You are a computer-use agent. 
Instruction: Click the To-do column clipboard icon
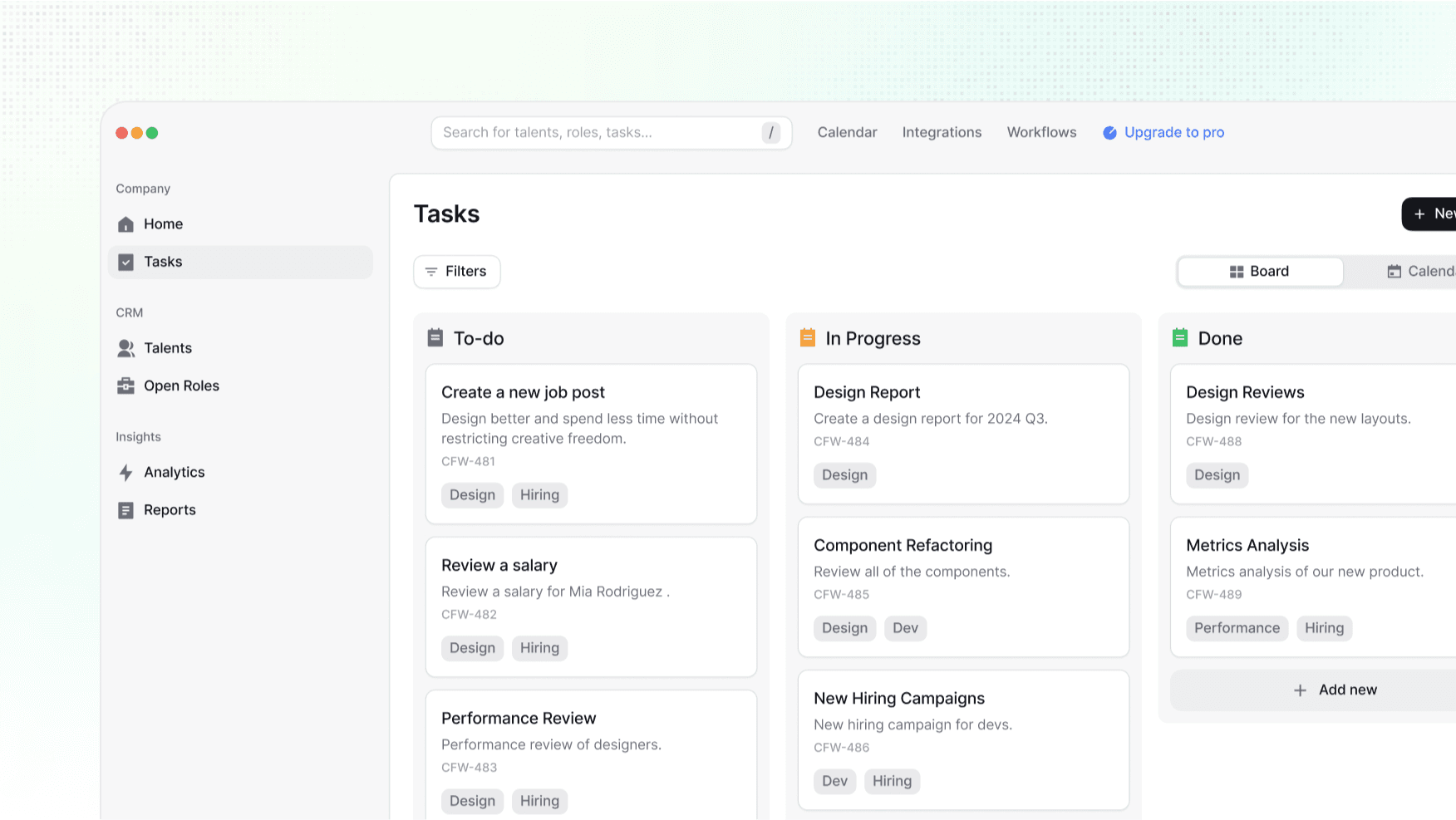click(435, 337)
